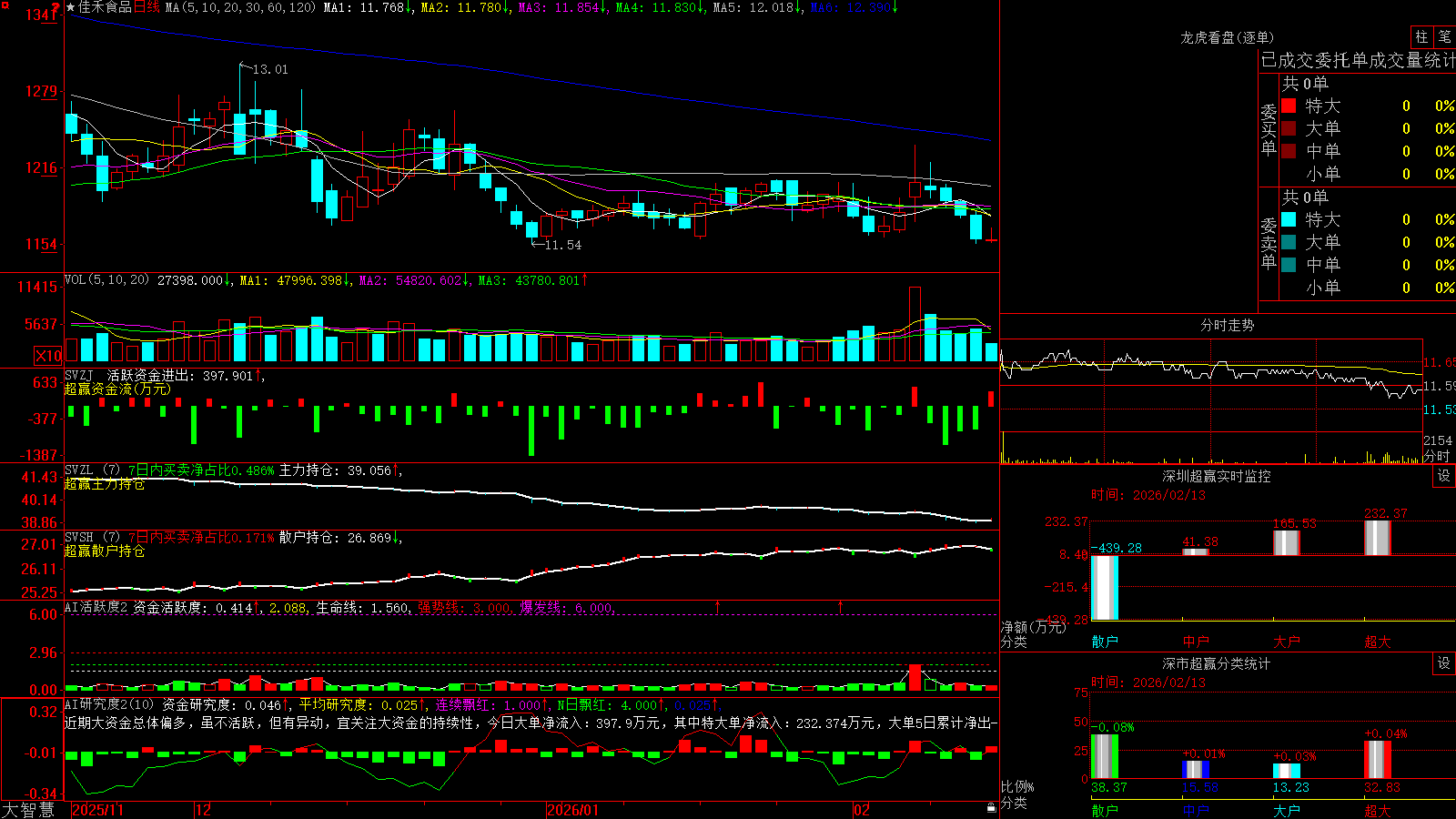
Task: Click the favorite star beside 佳禾食品
Action: click(x=70, y=7)
